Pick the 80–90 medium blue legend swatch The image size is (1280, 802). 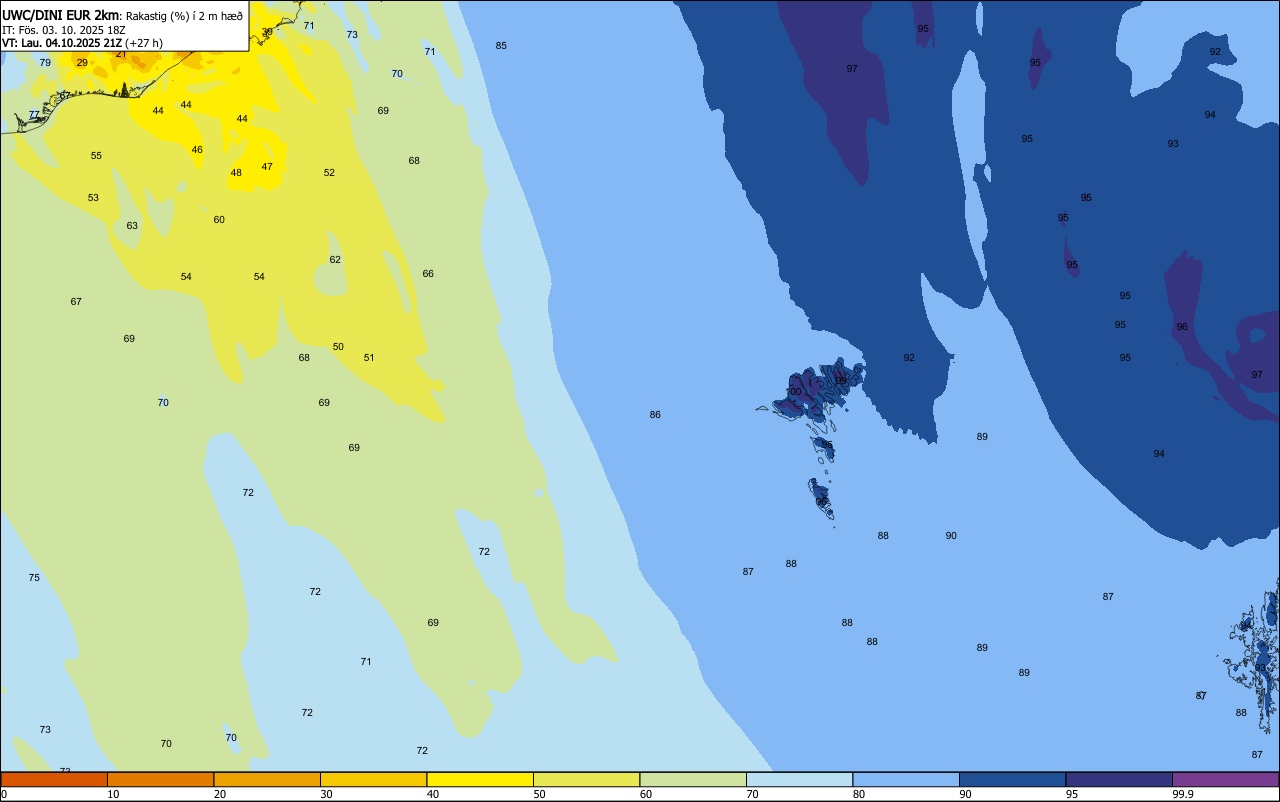(906, 779)
